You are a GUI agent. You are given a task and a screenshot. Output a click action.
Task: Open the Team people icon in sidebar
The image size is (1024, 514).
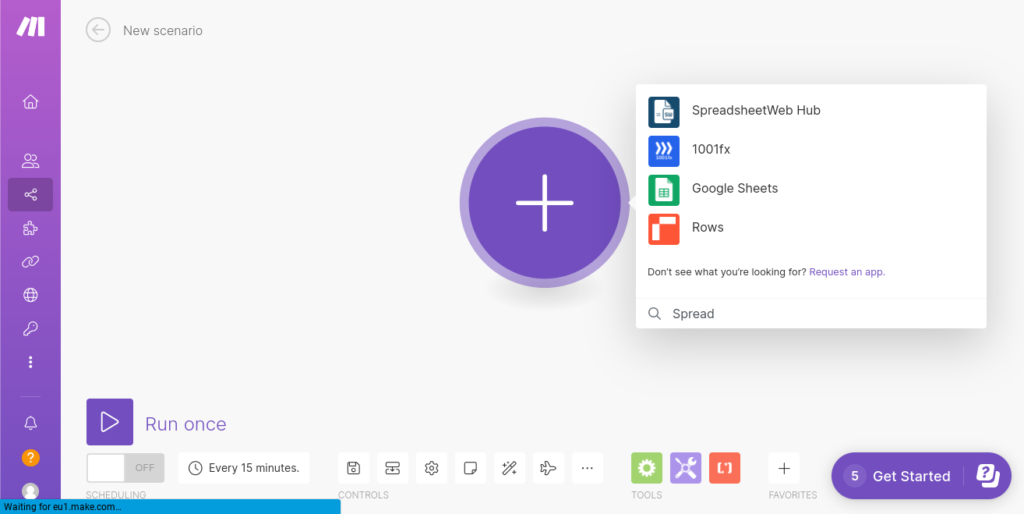[x=30, y=161]
